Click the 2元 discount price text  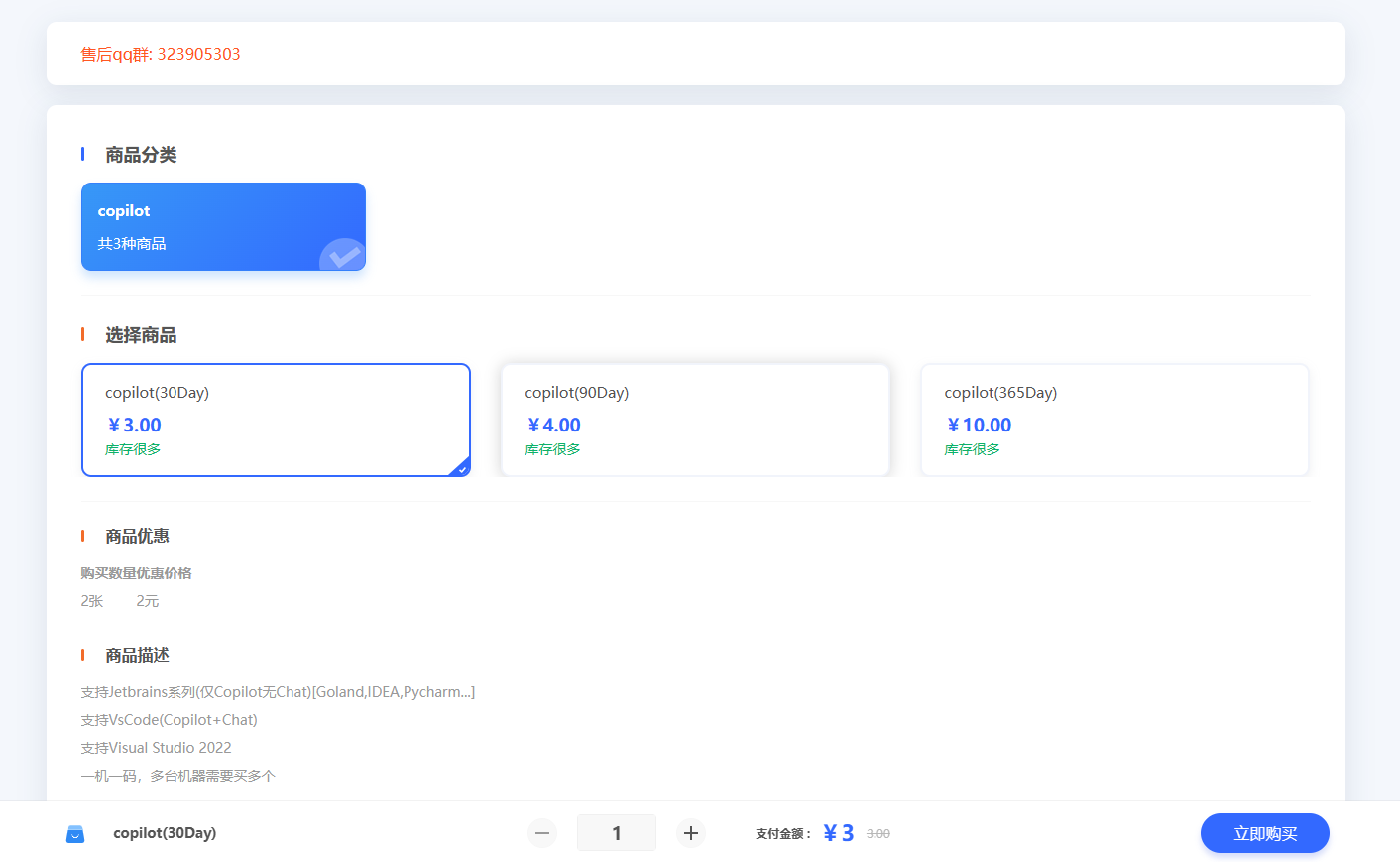pyautogui.click(x=148, y=601)
